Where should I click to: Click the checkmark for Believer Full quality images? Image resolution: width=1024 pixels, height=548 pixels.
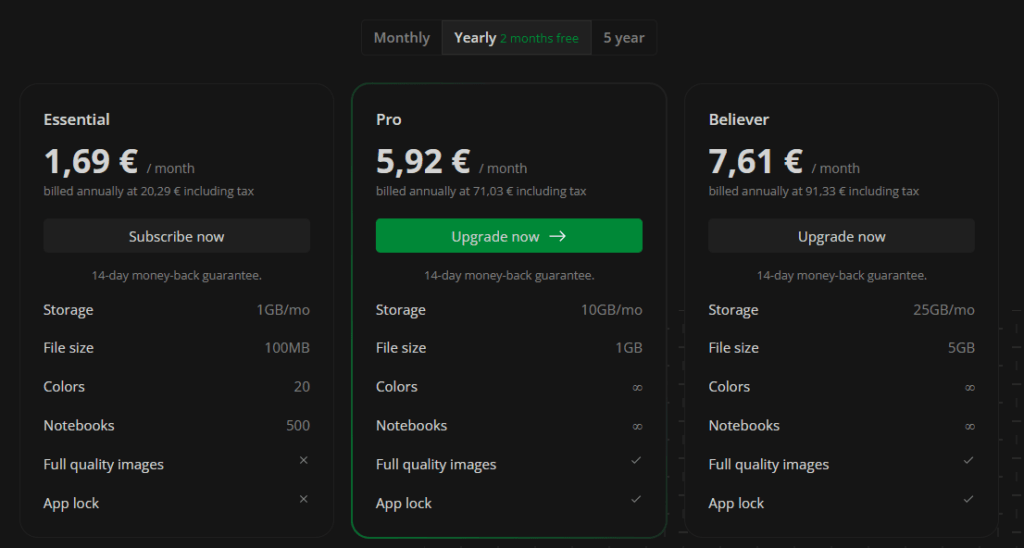click(x=968, y=460)
